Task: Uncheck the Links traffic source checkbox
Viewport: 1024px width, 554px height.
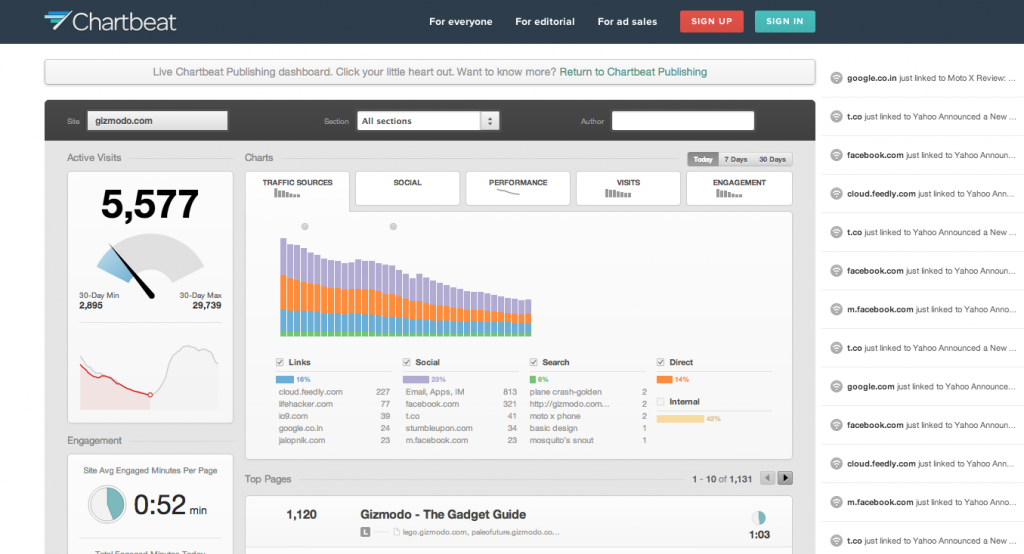Action: pos(280,362)
